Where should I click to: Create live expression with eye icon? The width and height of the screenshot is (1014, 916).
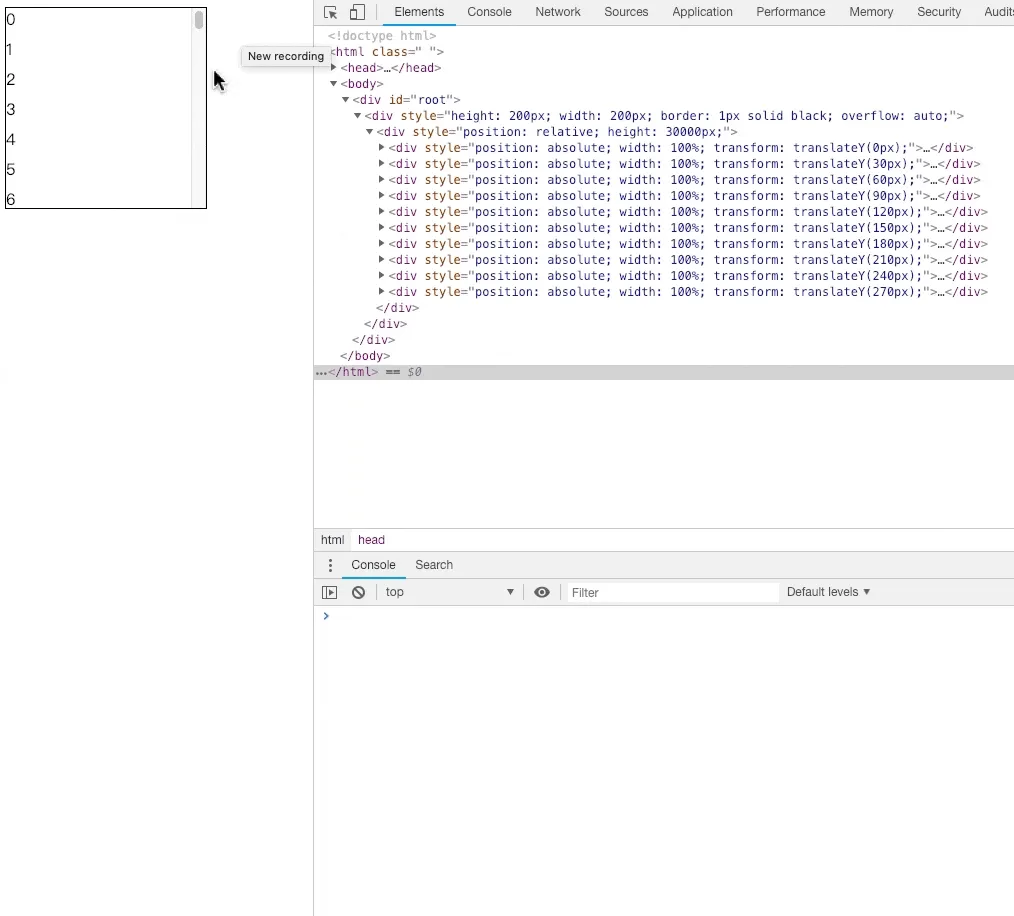coord(542,592)
